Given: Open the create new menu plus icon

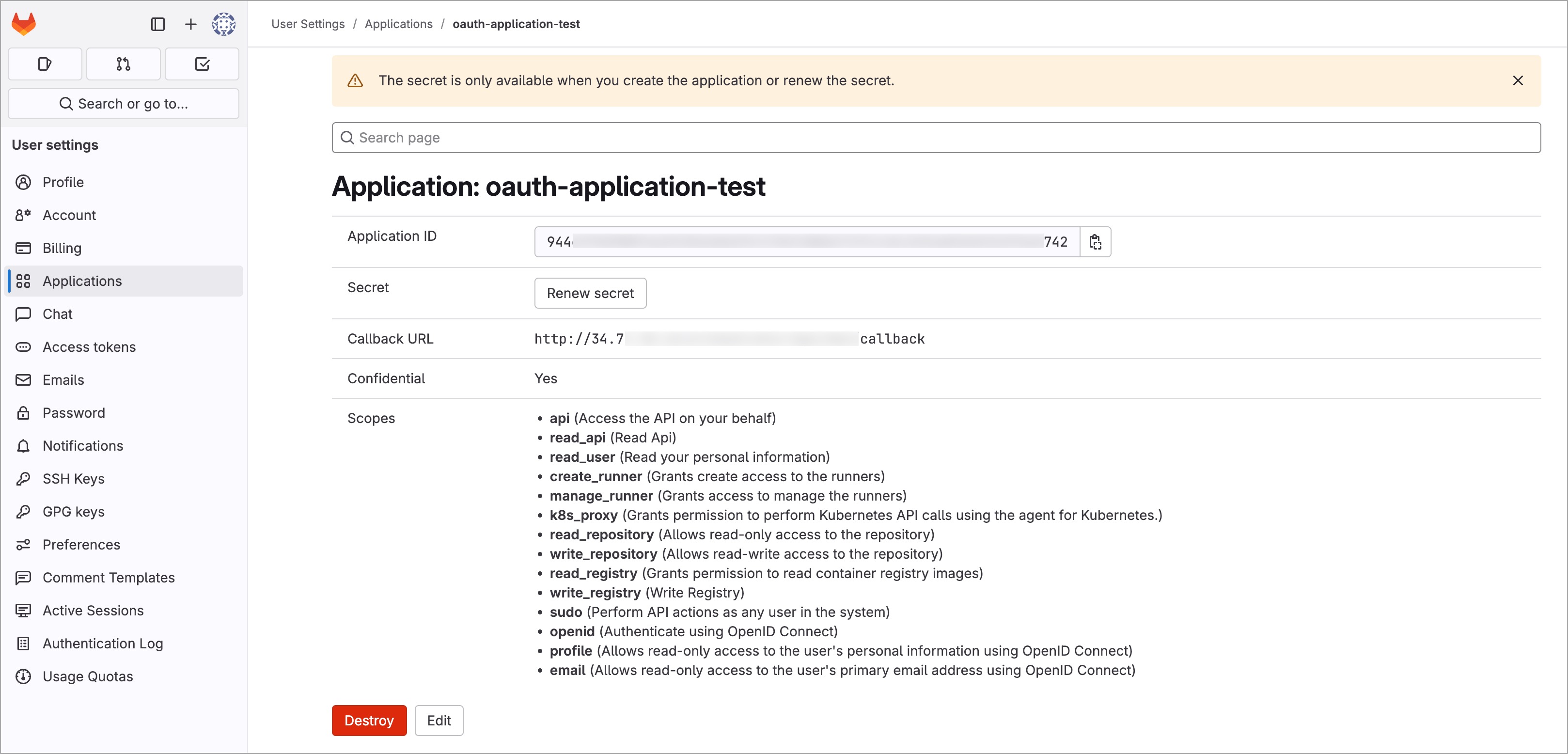Looking at the screenshot, I should pos(190,24).
